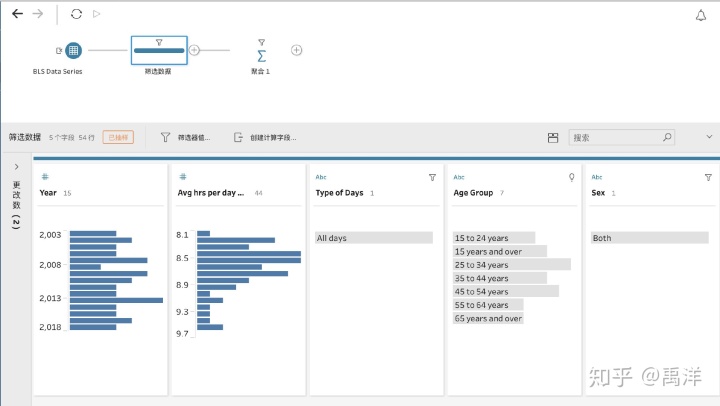The image size is (720, 406).
Task: Toggle filter icon on Sex field
Action: [708, 177]
